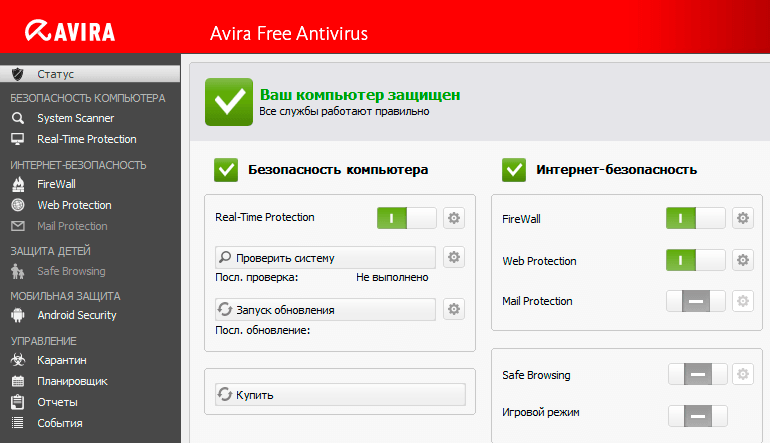770x443 pixels.
Task: Open gear settings beside Запуск обновления
Action: [454, 309]
